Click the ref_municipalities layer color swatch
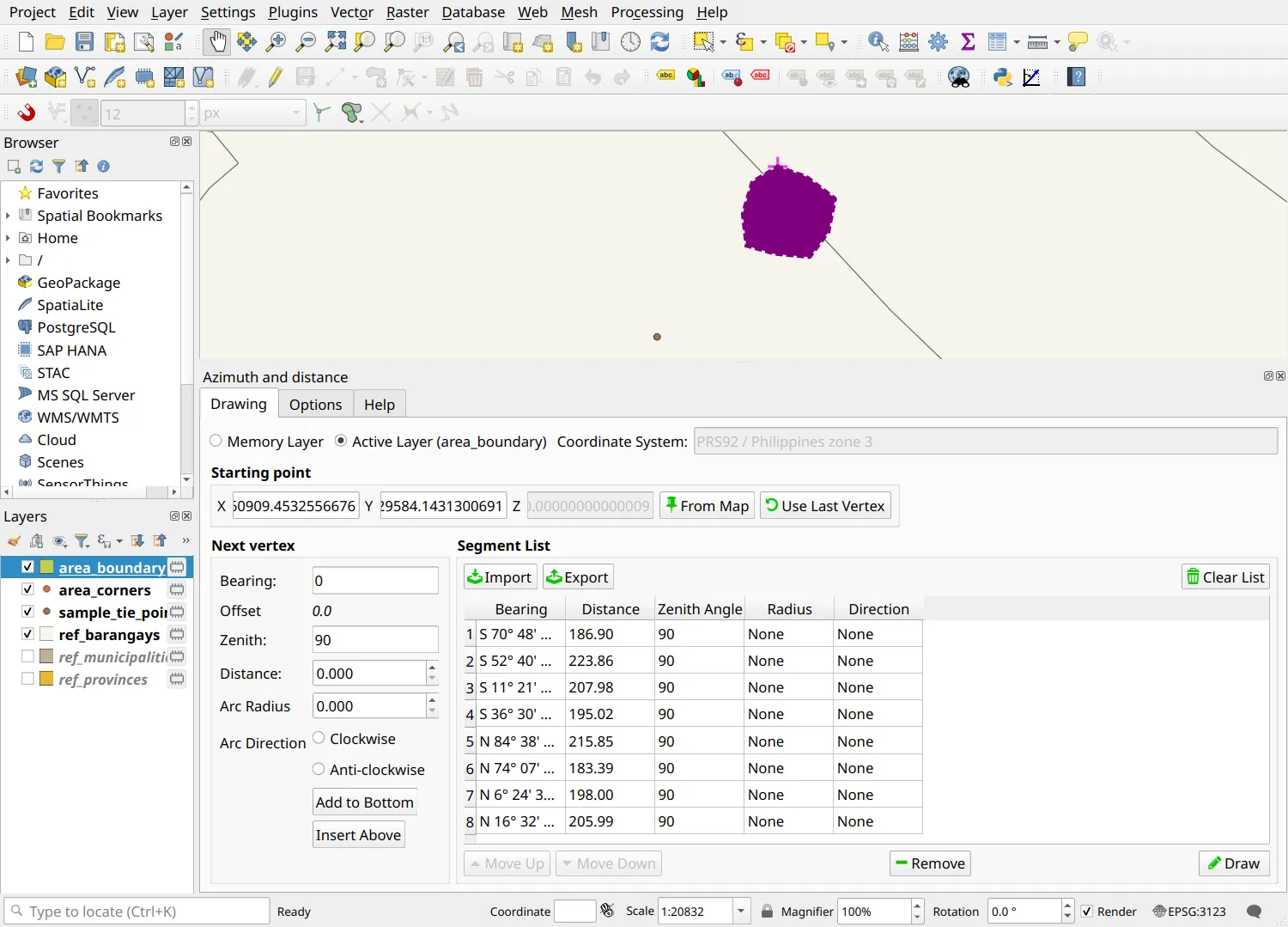 coord(46,656)
